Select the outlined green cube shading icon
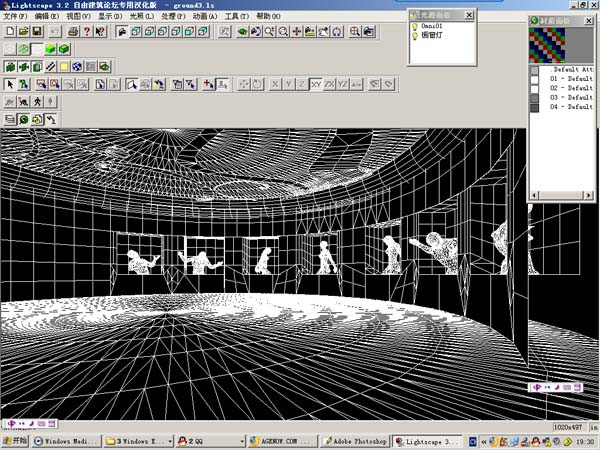 click(x=64, y=49)
